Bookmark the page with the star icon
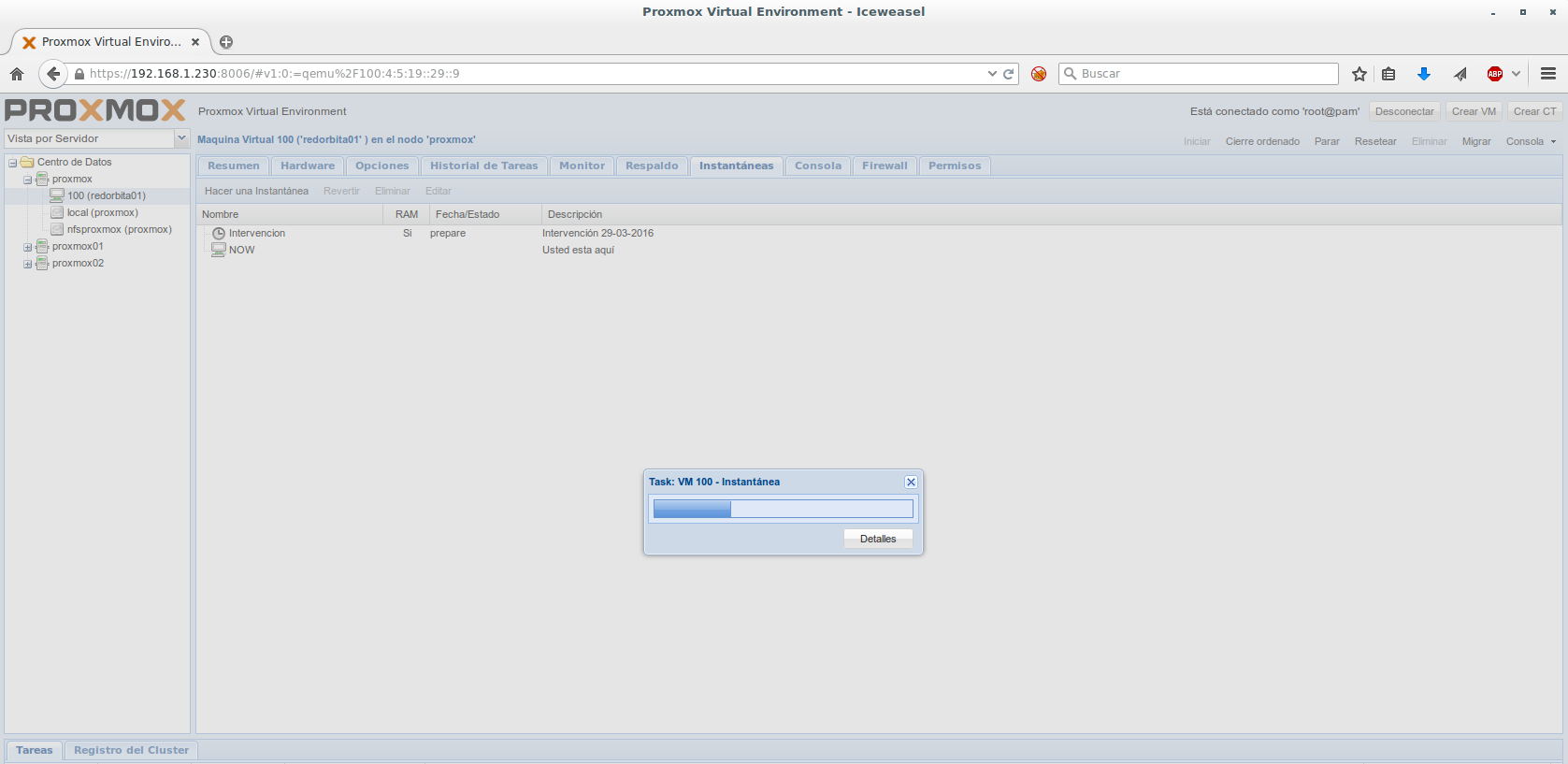 pyautogui.click(x=1359, y=74)
